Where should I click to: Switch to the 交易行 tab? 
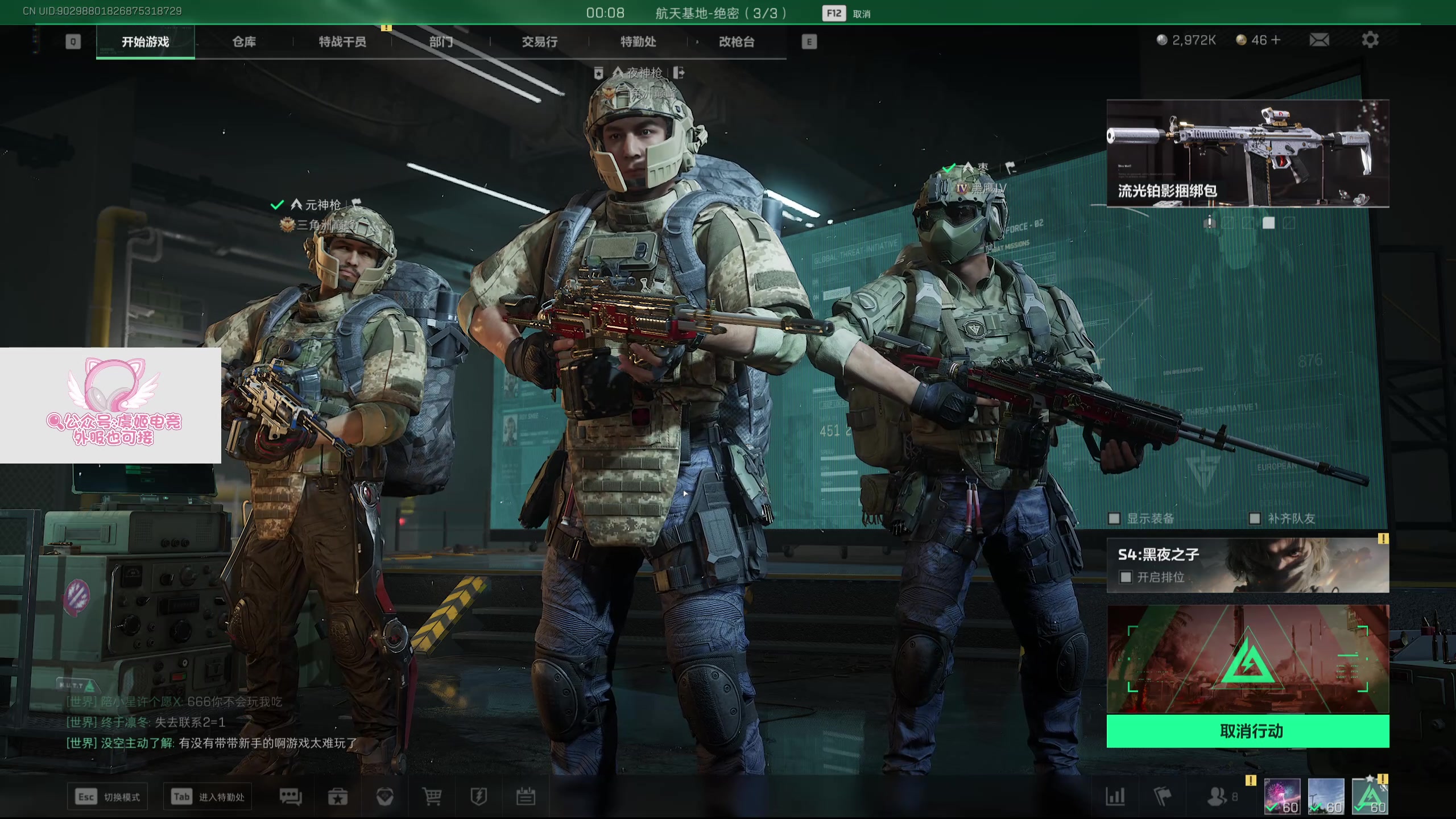(540, 42)
